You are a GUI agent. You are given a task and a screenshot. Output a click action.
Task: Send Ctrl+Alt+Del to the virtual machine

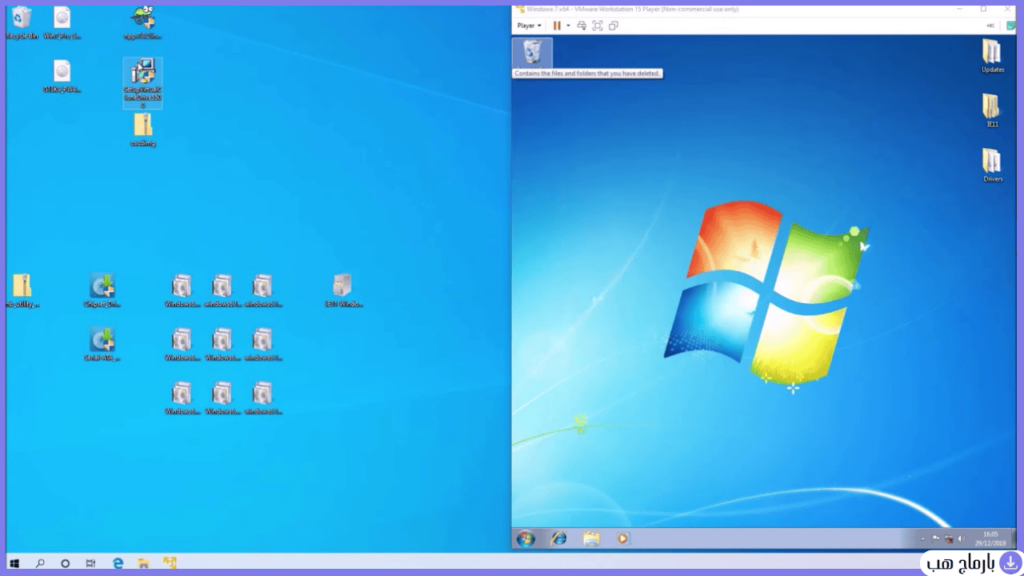pyautogui.click(x=581, y=25)
